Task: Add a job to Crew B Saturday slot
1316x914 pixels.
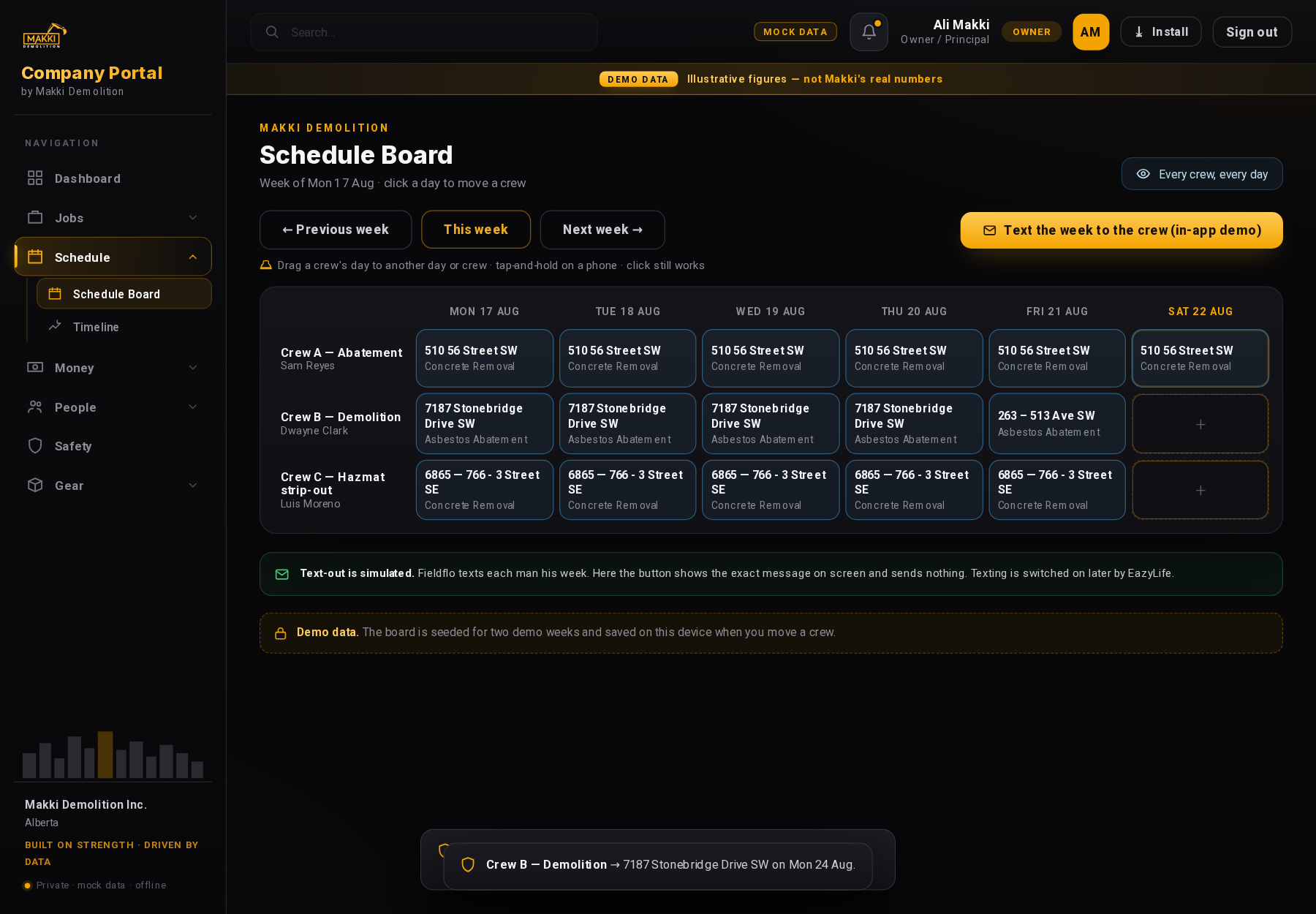Action: click(1200, 424)
